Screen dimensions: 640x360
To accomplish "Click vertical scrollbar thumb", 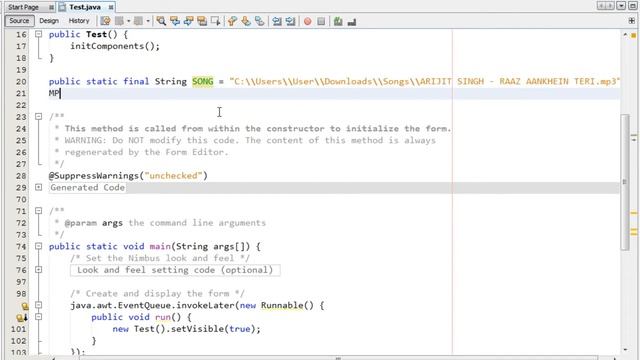I will [625, 182].
